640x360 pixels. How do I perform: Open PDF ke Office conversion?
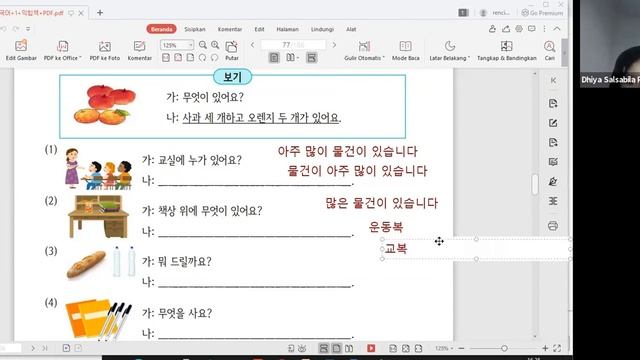(62, 51)
